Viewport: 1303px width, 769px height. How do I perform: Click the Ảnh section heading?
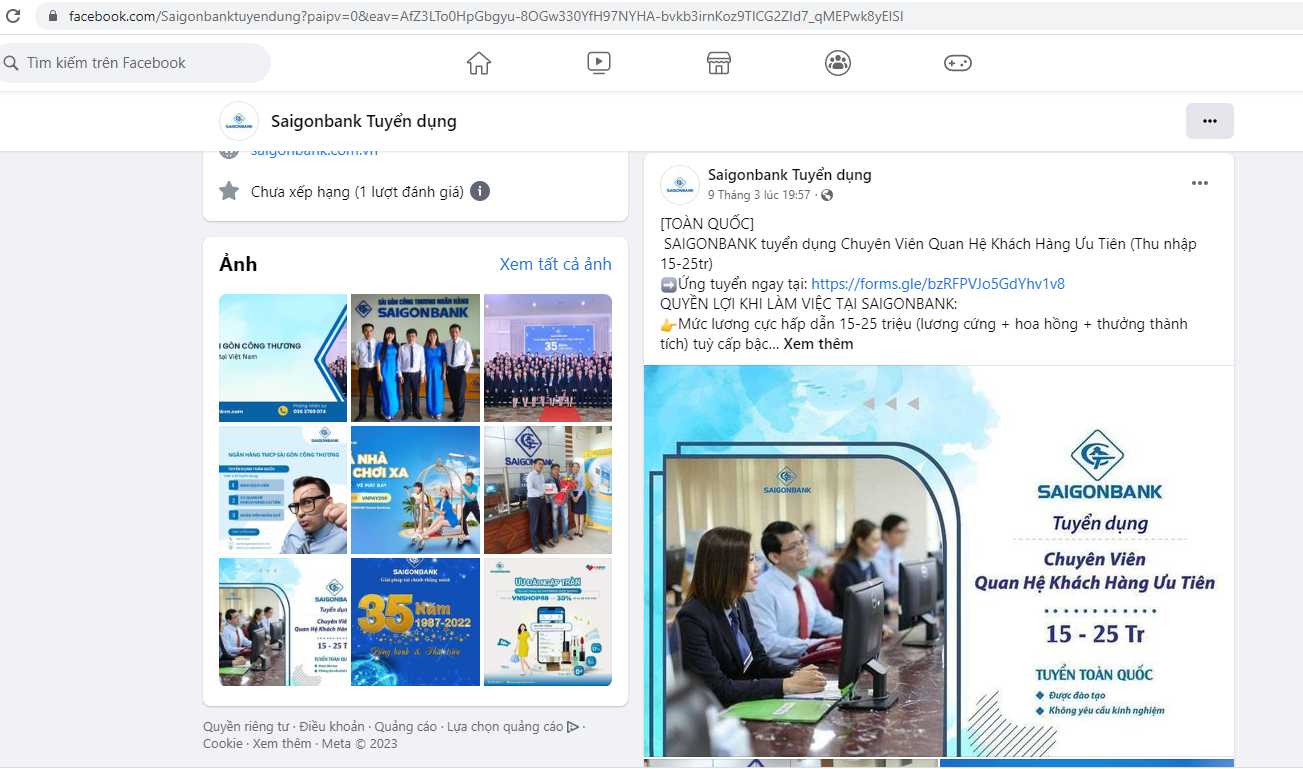point(238,264)
